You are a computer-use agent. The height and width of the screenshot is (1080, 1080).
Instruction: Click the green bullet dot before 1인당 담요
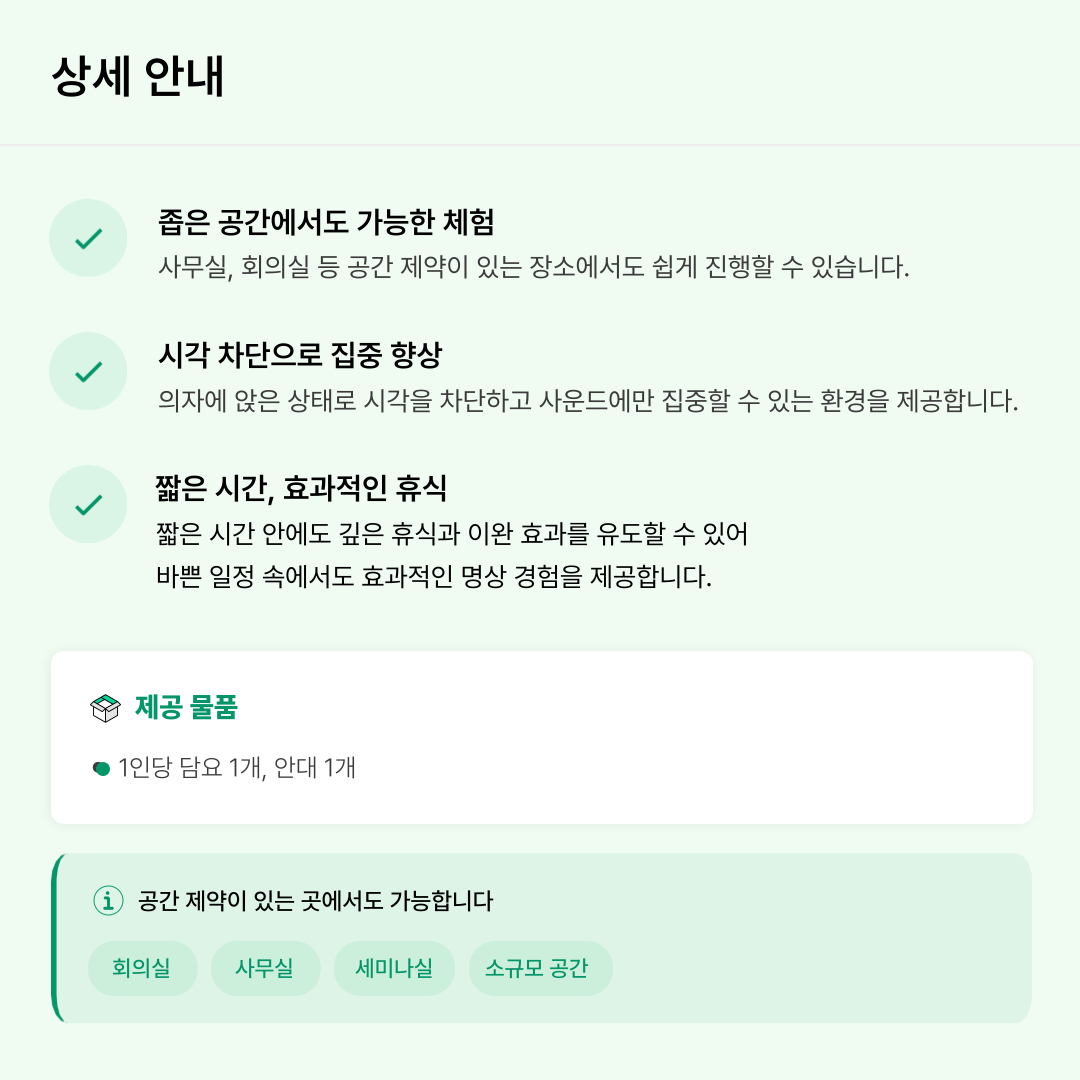click(x=101, y=769)
